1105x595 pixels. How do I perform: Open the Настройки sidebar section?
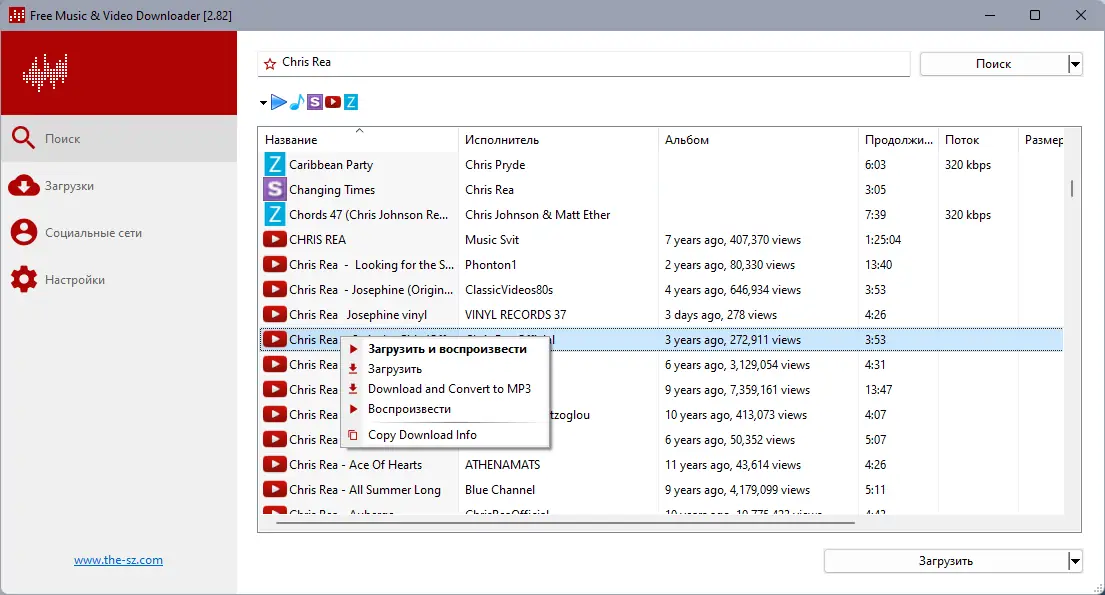point(118,280)
